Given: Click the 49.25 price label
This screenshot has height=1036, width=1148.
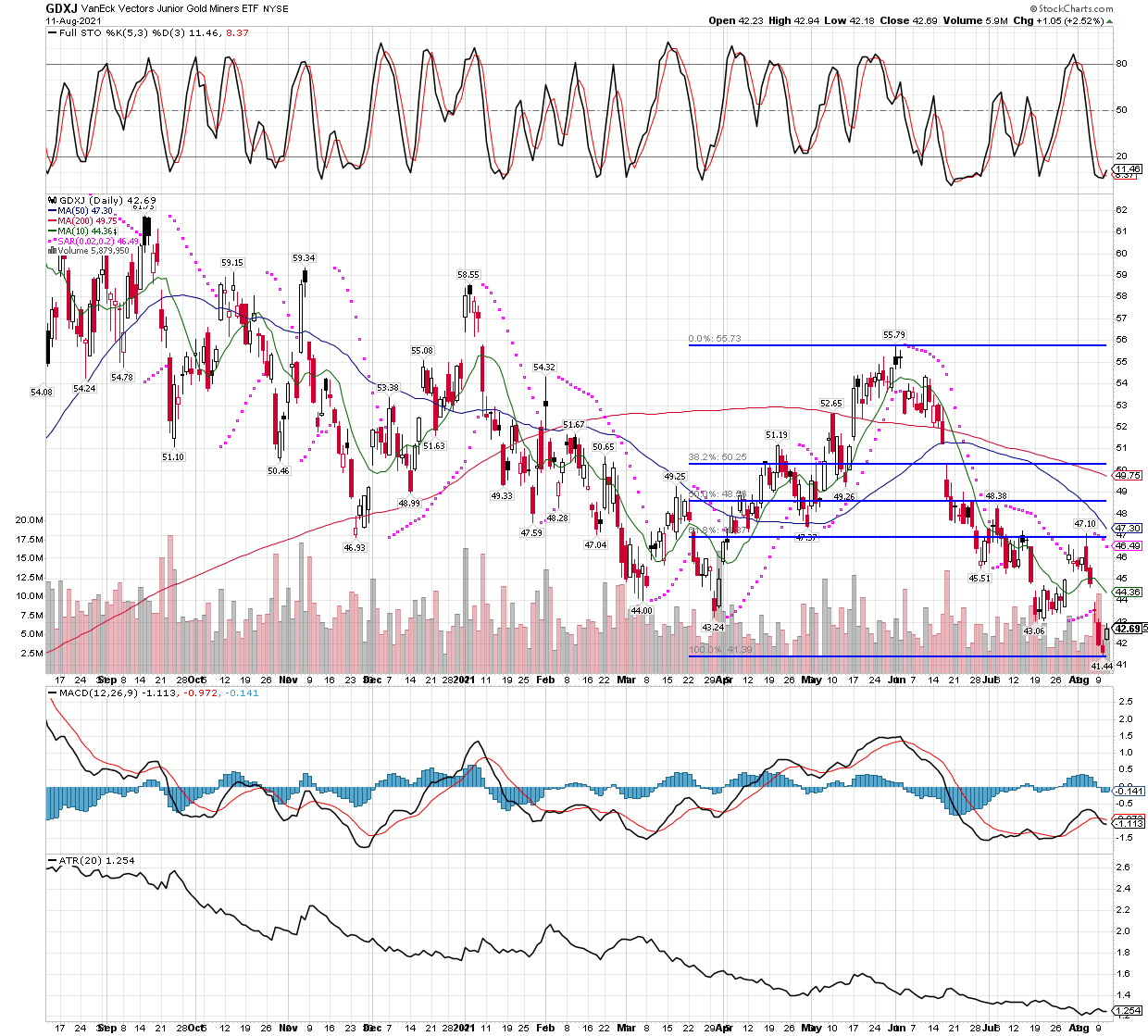Looking at the screenshot, I should (675, 477).
